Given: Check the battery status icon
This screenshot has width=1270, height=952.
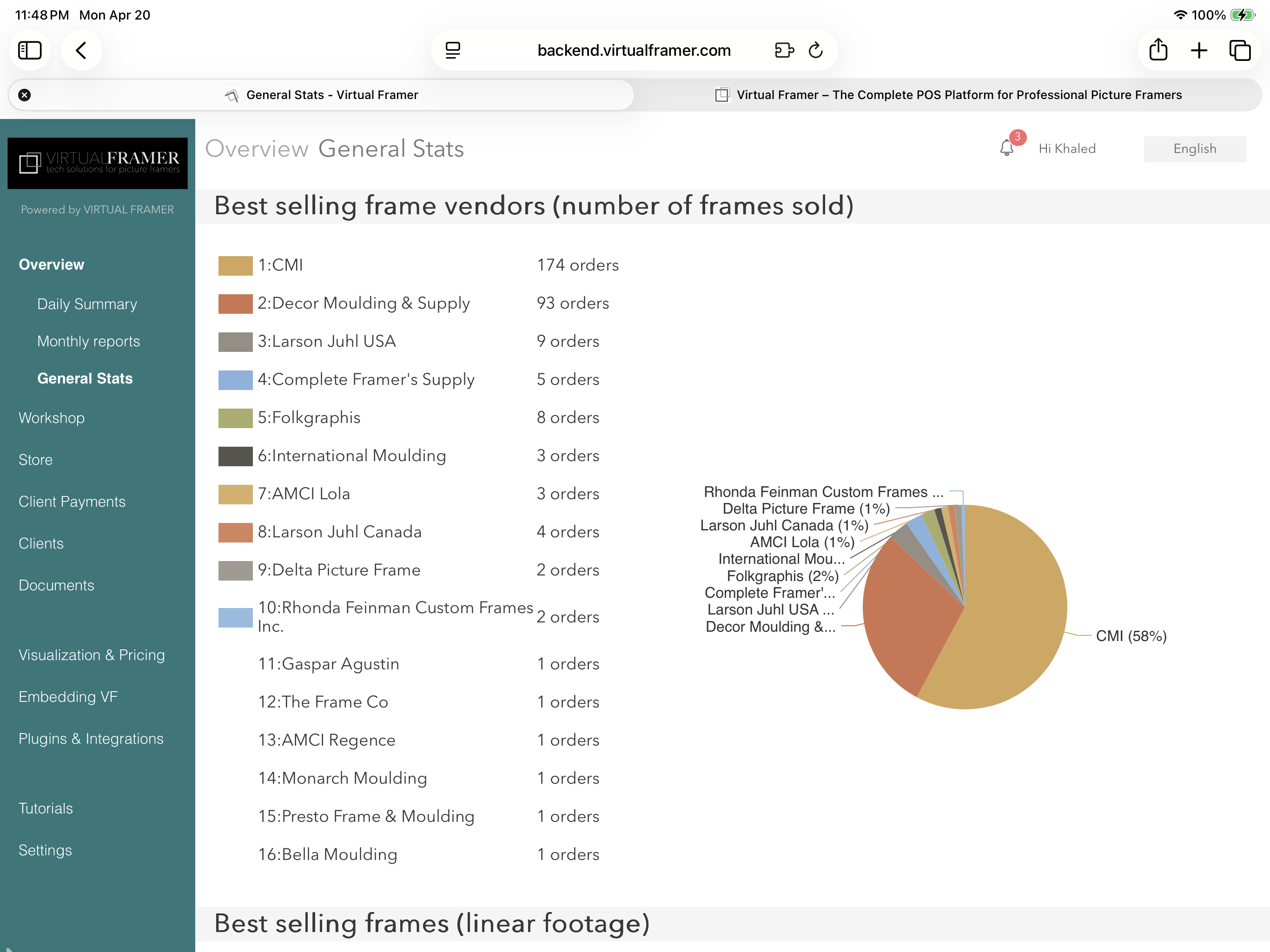Looking at the screenshot, I should point(1243,15).
